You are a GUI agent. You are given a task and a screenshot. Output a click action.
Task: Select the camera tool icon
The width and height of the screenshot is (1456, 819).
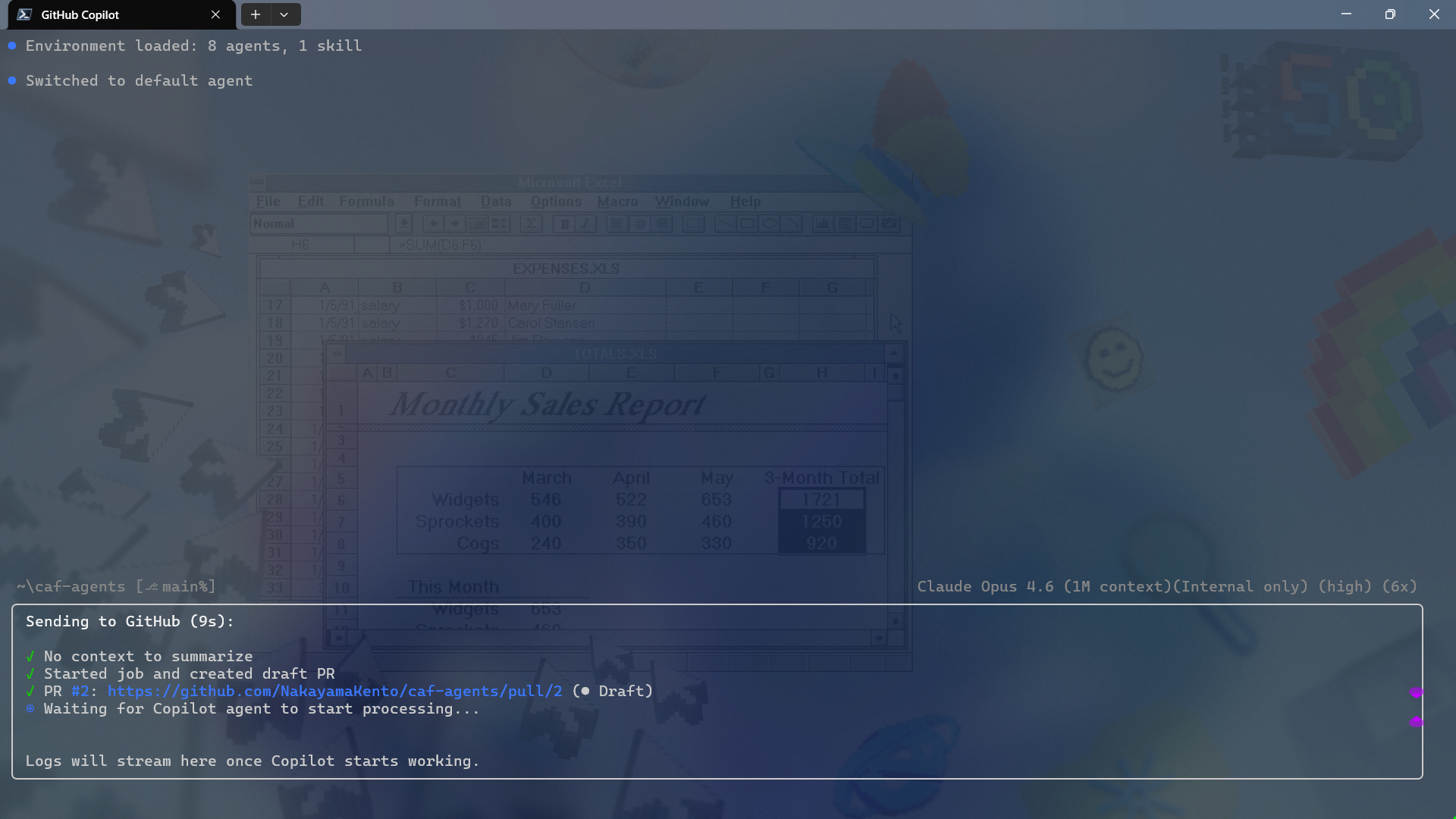[x=890, y=224]
